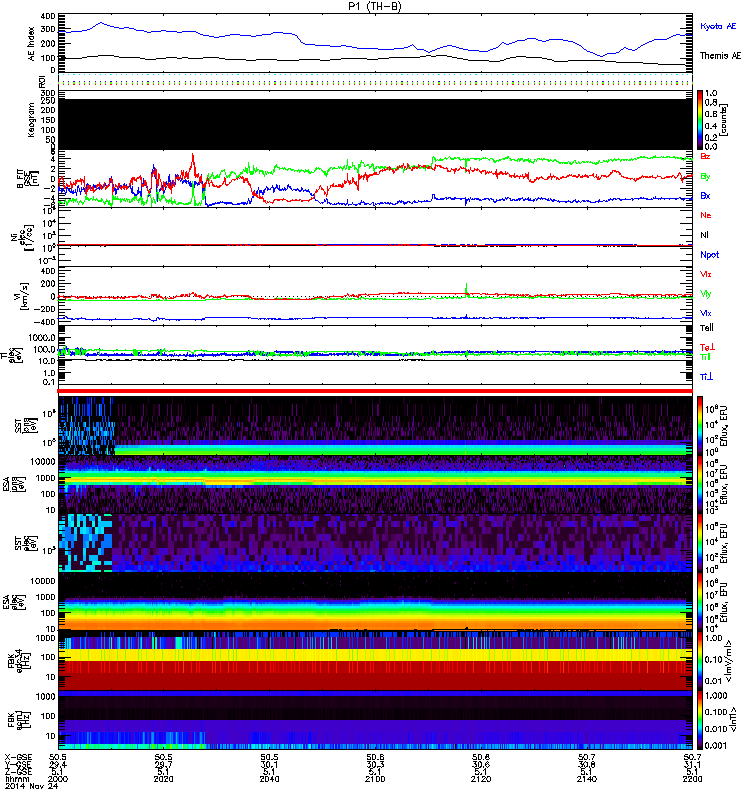
Task: Click the FBK mV/m color bar
Action: pyautogui.click(x=700, y=661)
